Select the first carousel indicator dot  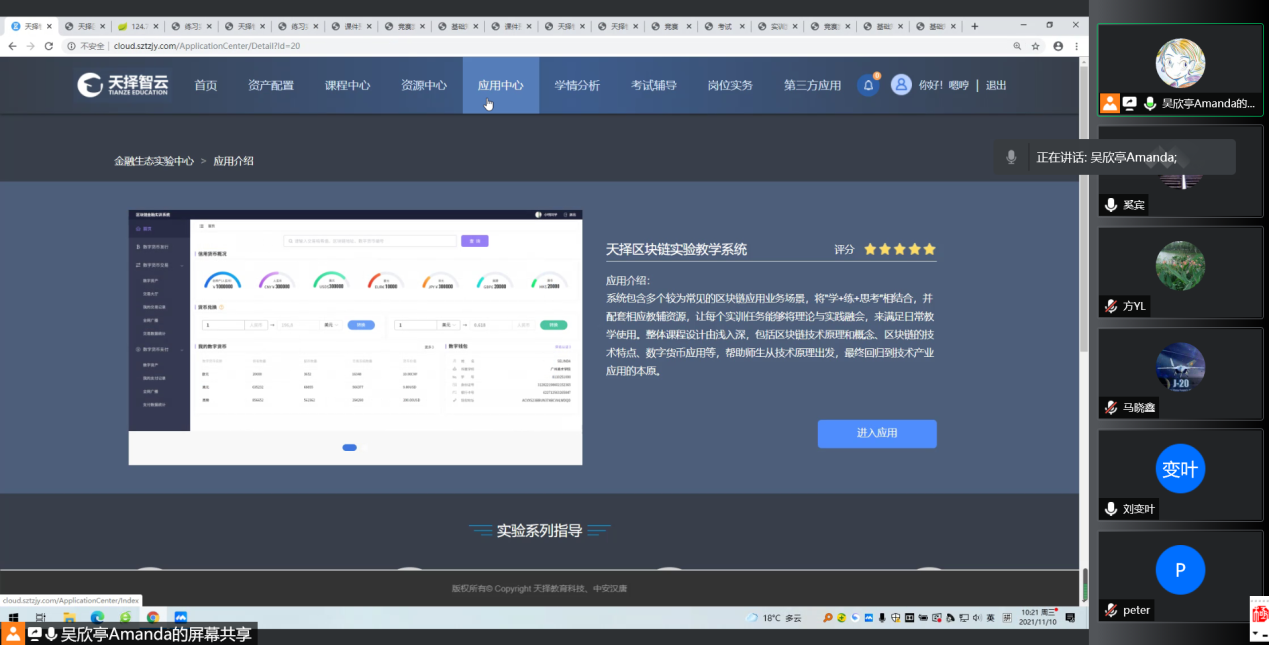click(349, 447)
